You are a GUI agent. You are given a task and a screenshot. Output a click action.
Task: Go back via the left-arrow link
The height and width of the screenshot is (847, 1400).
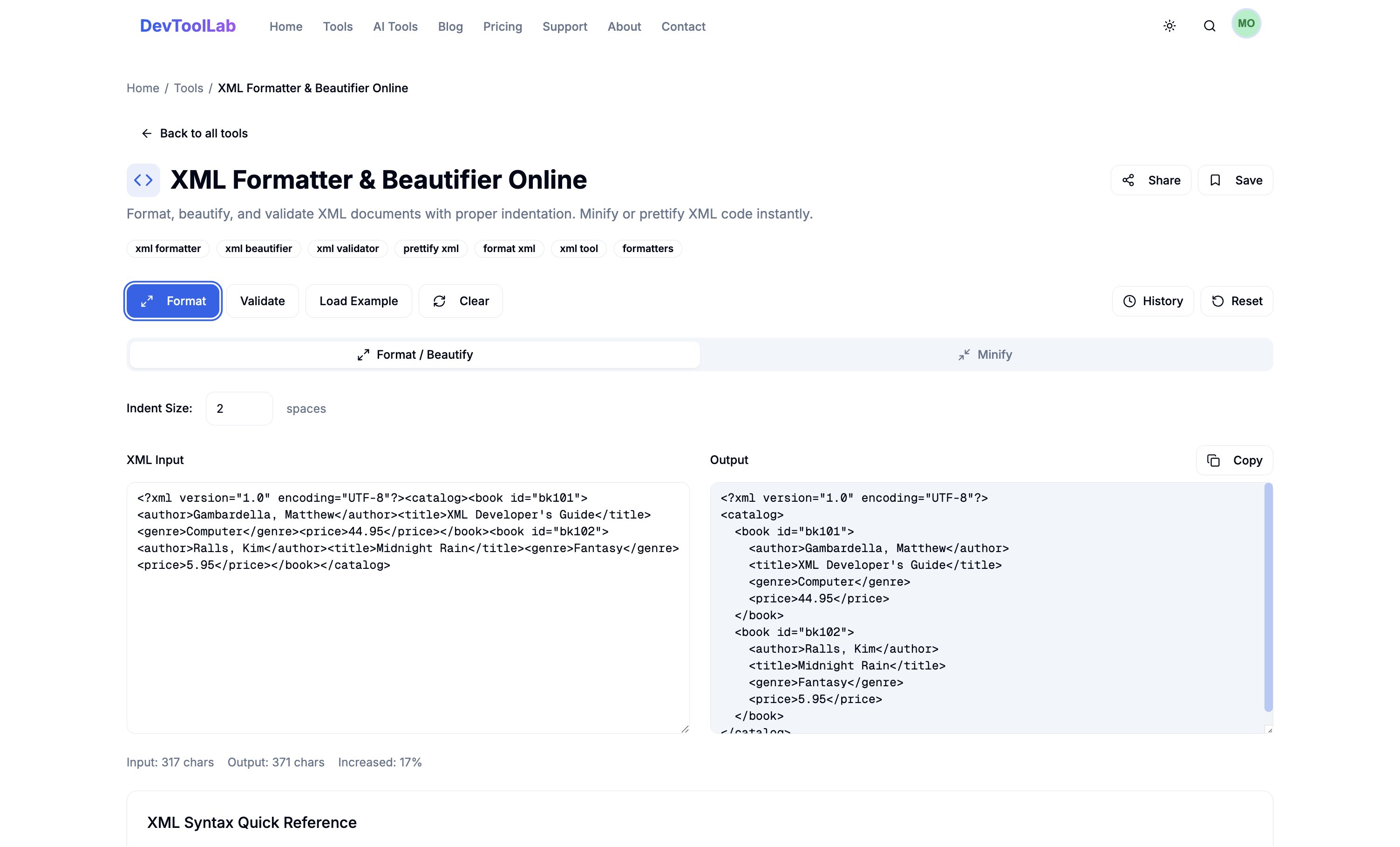(x=194, y=133)
